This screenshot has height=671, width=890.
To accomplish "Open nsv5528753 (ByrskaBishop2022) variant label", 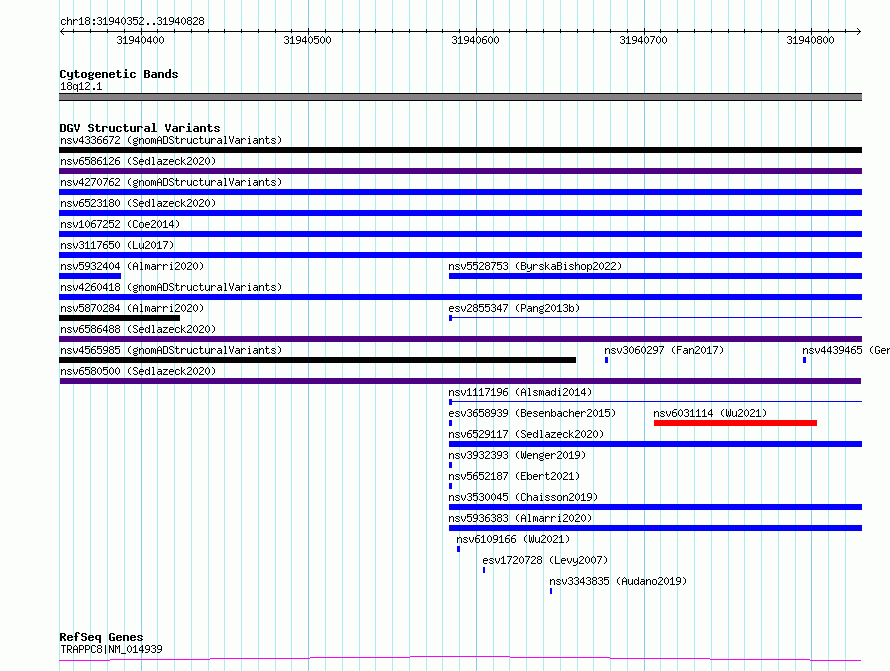I will [535, 266].
